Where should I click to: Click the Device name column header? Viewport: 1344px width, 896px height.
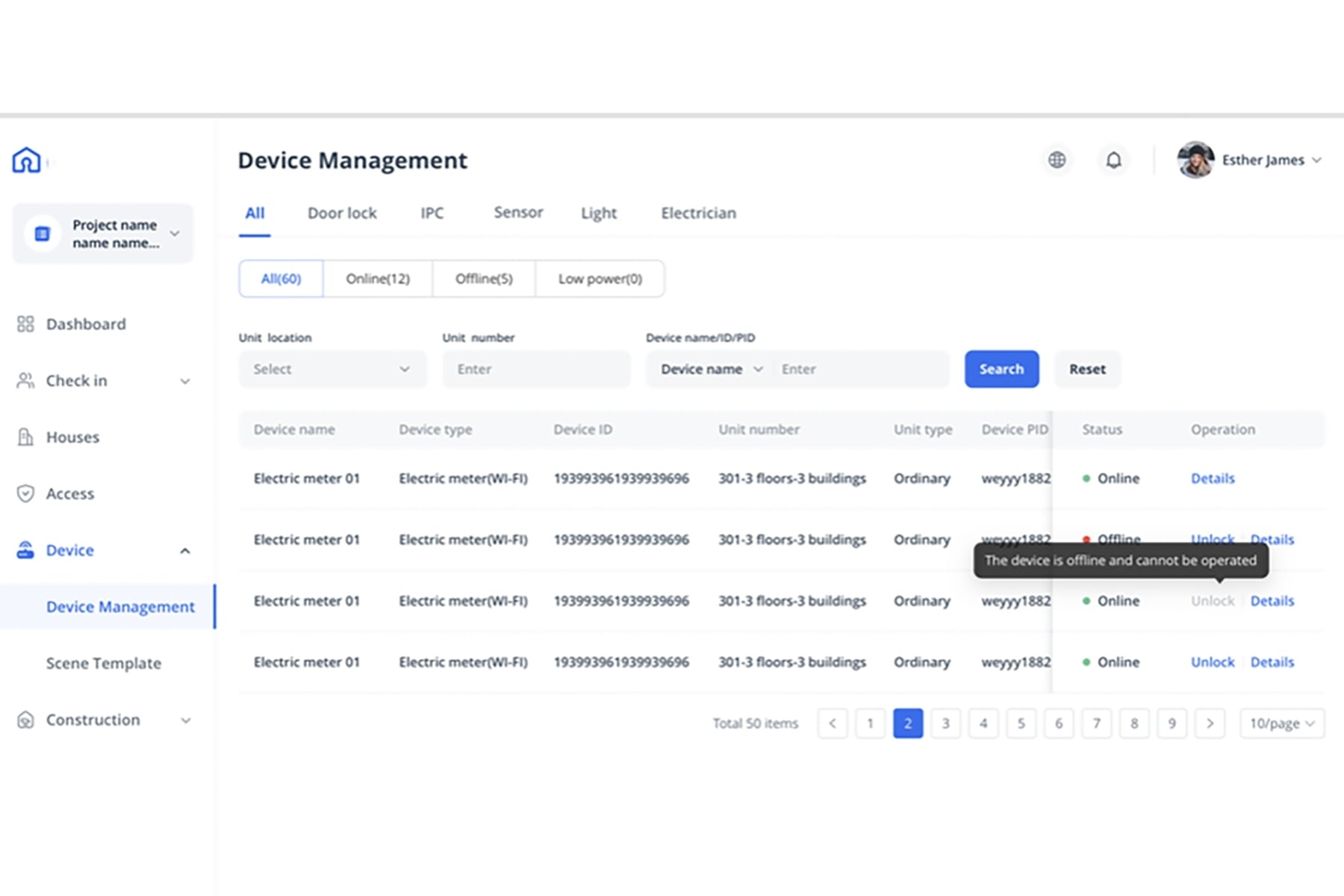(x=294, y=429)
